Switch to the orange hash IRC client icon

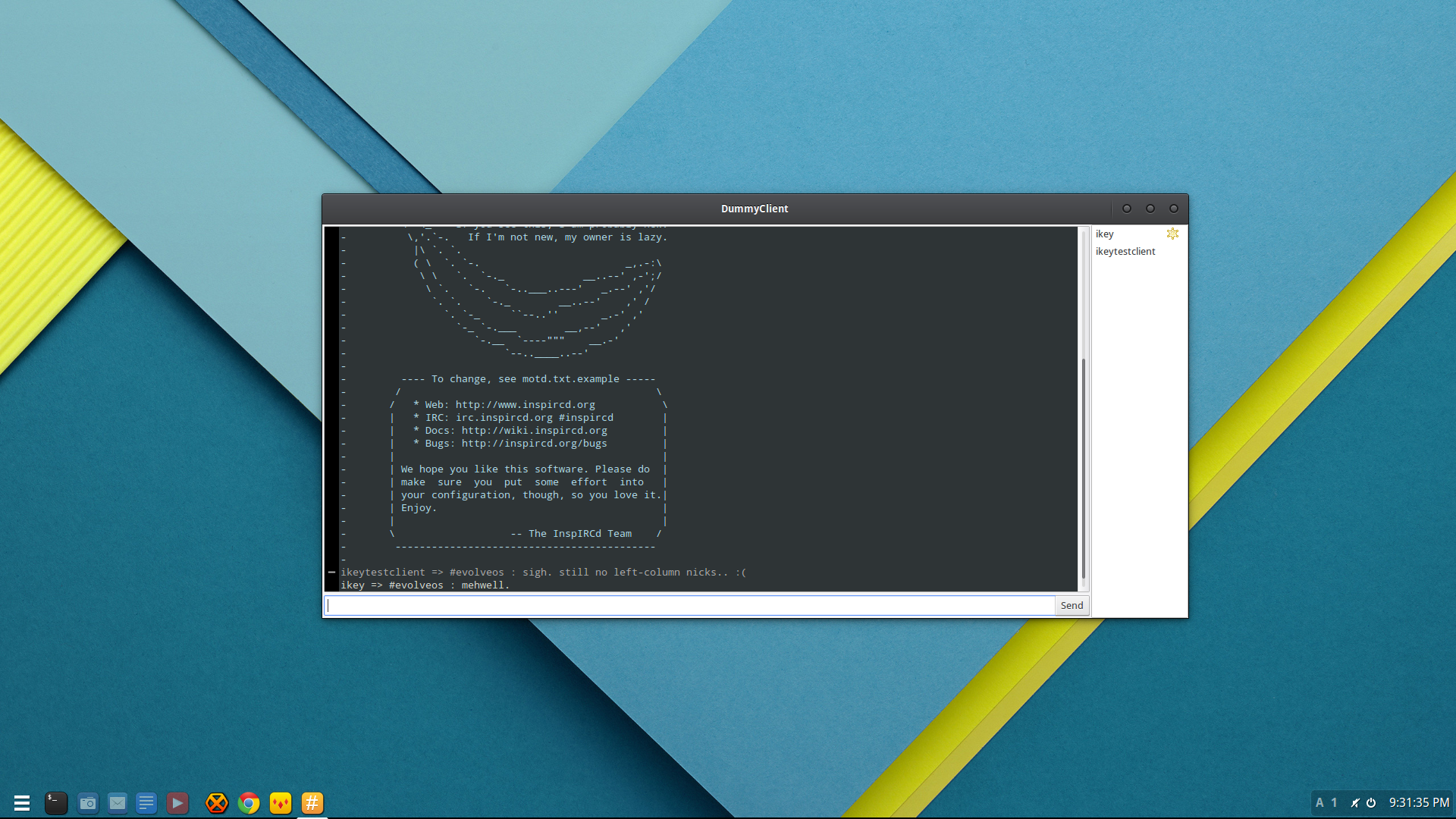tap(312, 802)
